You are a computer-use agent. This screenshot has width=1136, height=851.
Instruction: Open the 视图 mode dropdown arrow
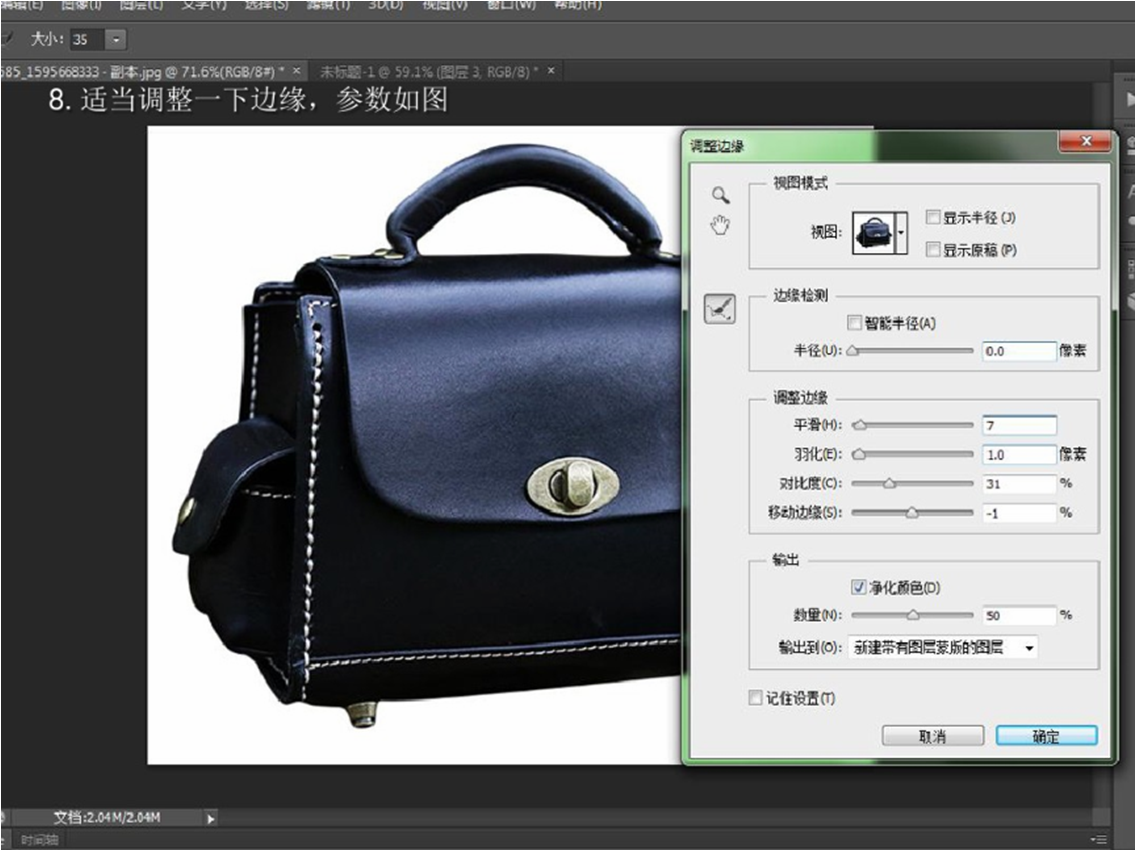pyautogui.click(x=902, y=232)
